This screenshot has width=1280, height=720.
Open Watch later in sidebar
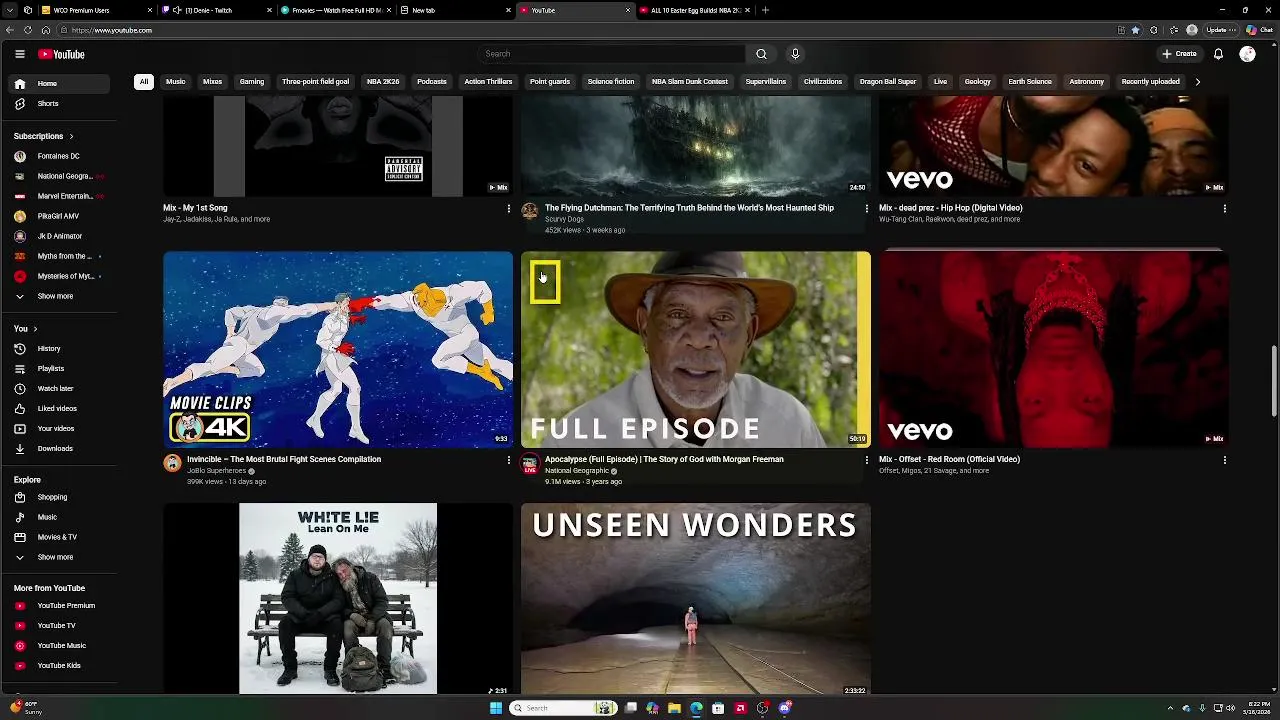coord(60,389)
